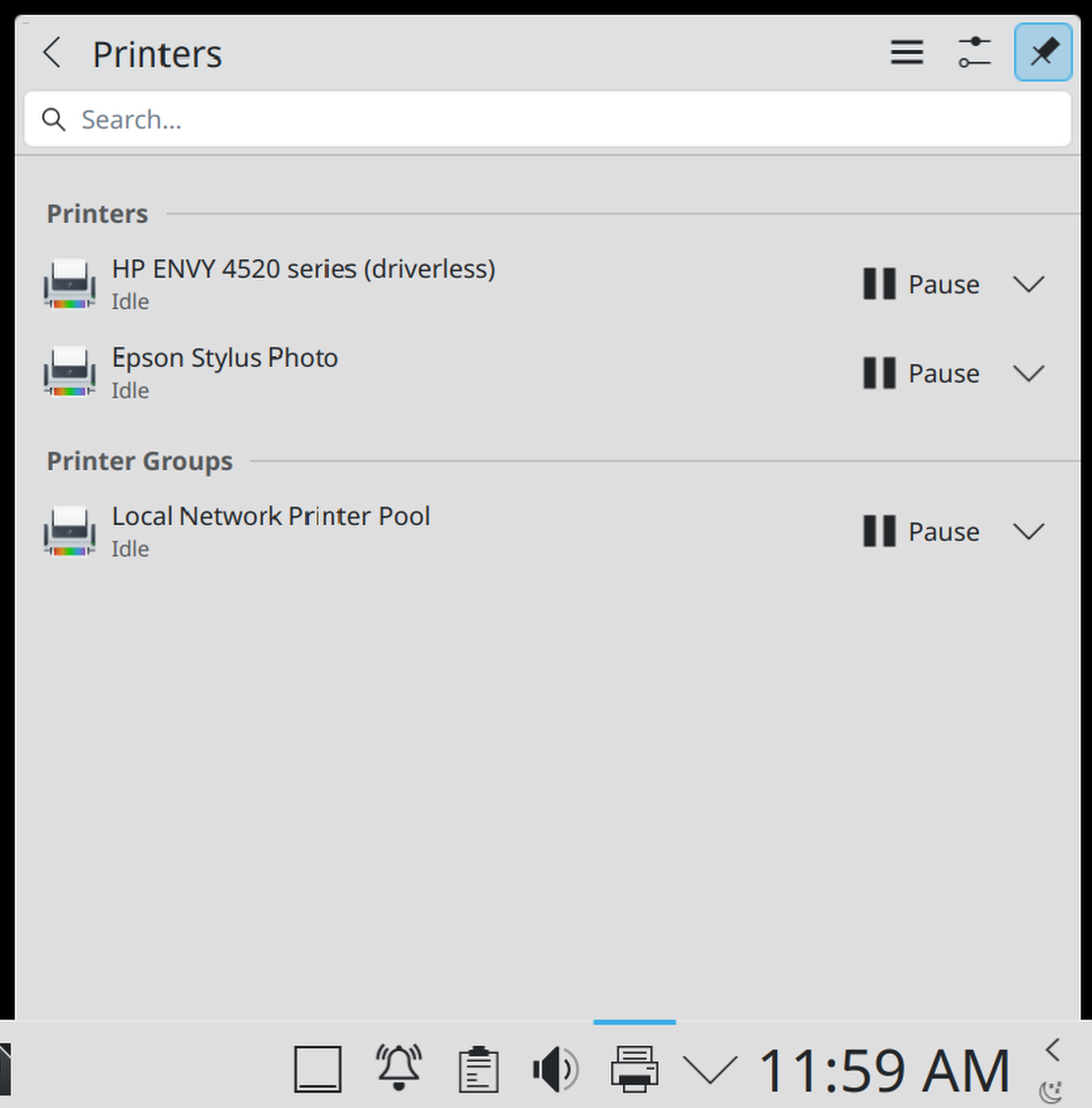1092x1108 pixels.
Task: Open the clipboard tray icon
Action: click(x=478, y=1069)
